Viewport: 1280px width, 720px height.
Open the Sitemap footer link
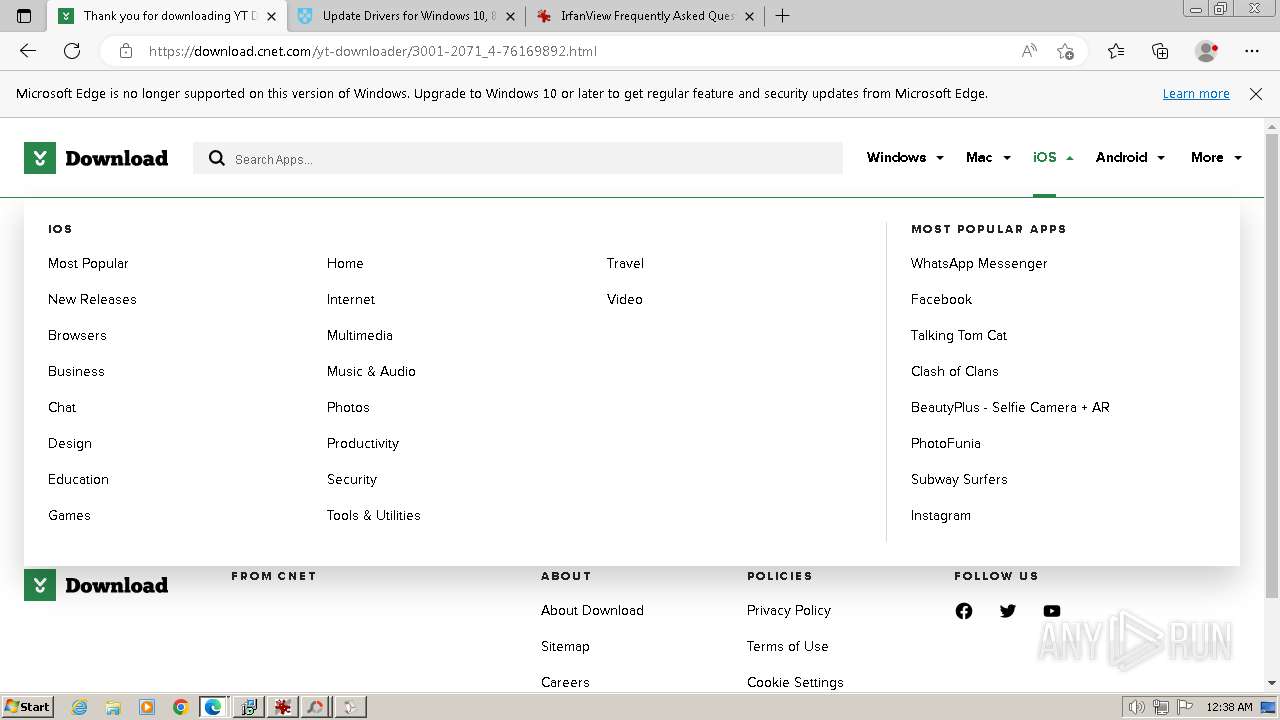pyautogui.click(x=565, y=646)
